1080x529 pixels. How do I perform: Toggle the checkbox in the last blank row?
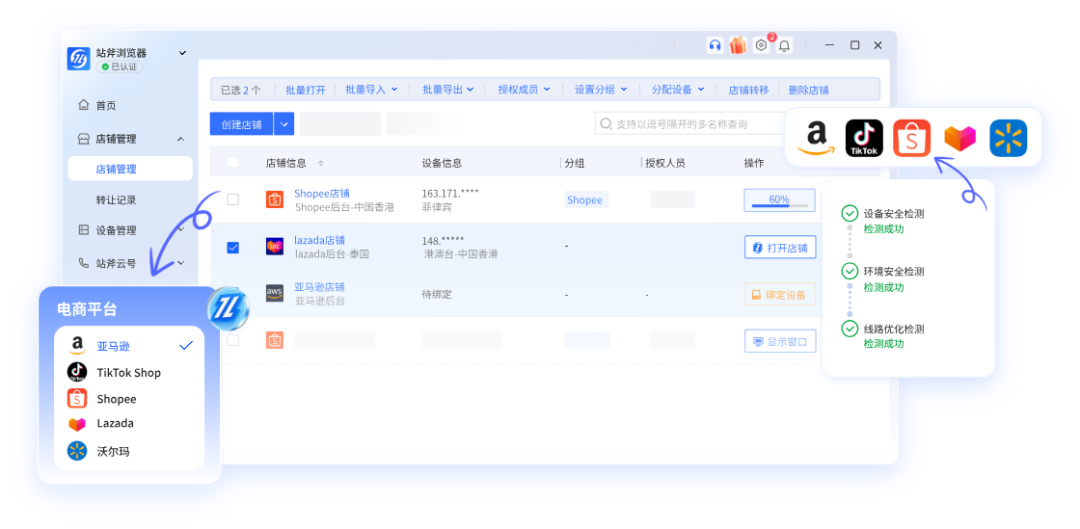pos(233,340)
